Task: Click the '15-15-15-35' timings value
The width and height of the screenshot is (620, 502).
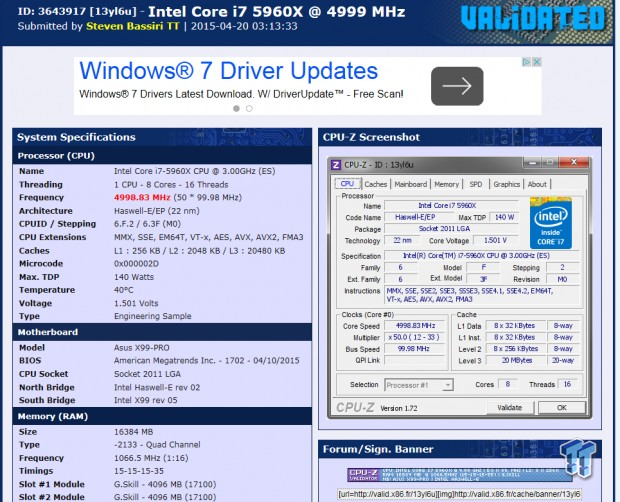Action: pyautogui.click(x=139, y=471)
